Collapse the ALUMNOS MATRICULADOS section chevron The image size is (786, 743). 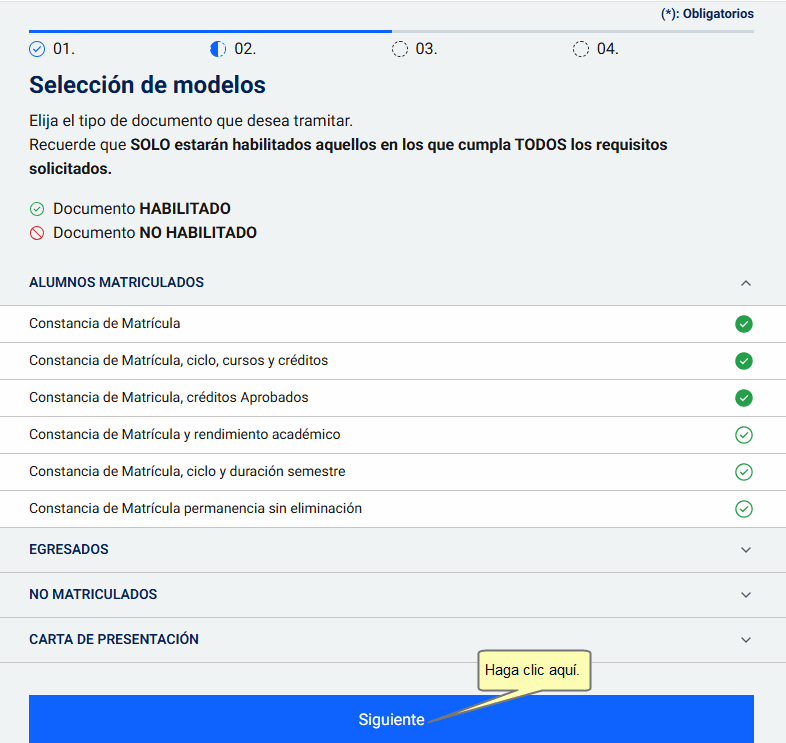pyautogui.click(x=745, y=283)
